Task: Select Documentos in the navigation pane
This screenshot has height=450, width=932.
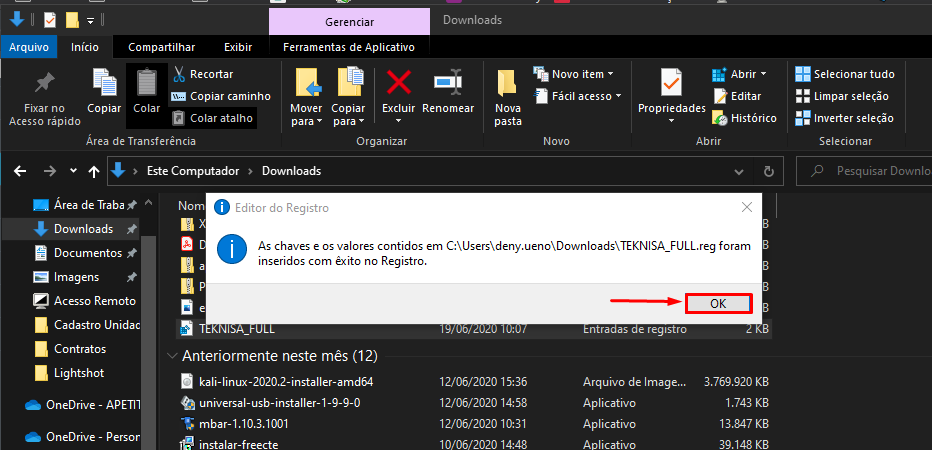Action: pos(87,253)
